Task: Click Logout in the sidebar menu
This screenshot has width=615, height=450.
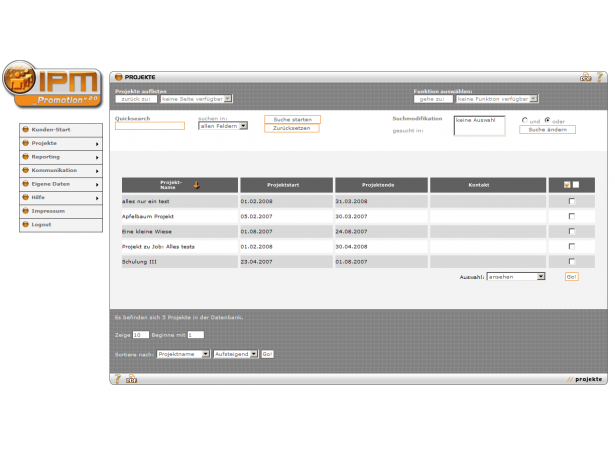Action: coord(61,224)
